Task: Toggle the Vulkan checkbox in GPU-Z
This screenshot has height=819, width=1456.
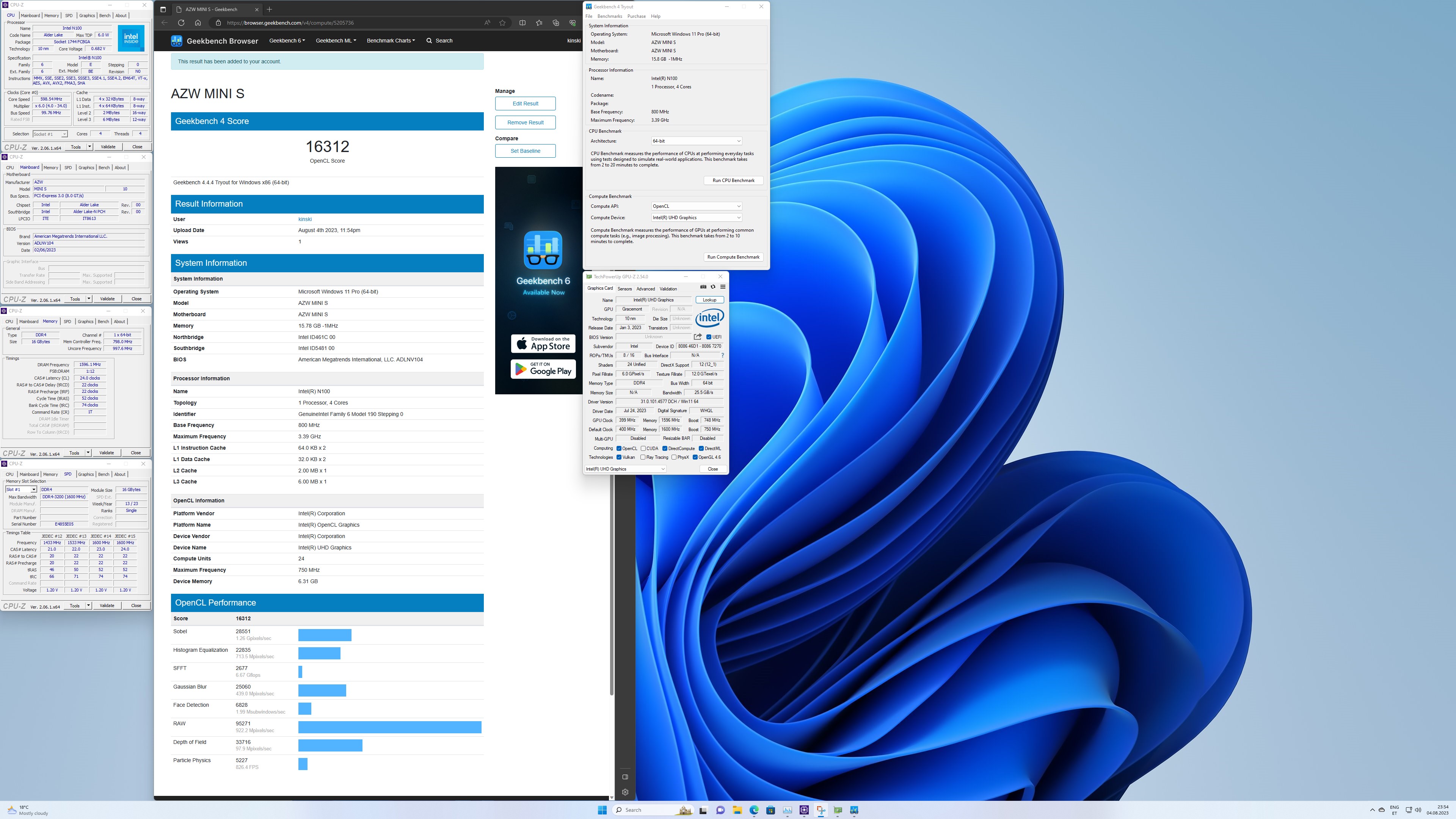Action: [x=619, y=457]
